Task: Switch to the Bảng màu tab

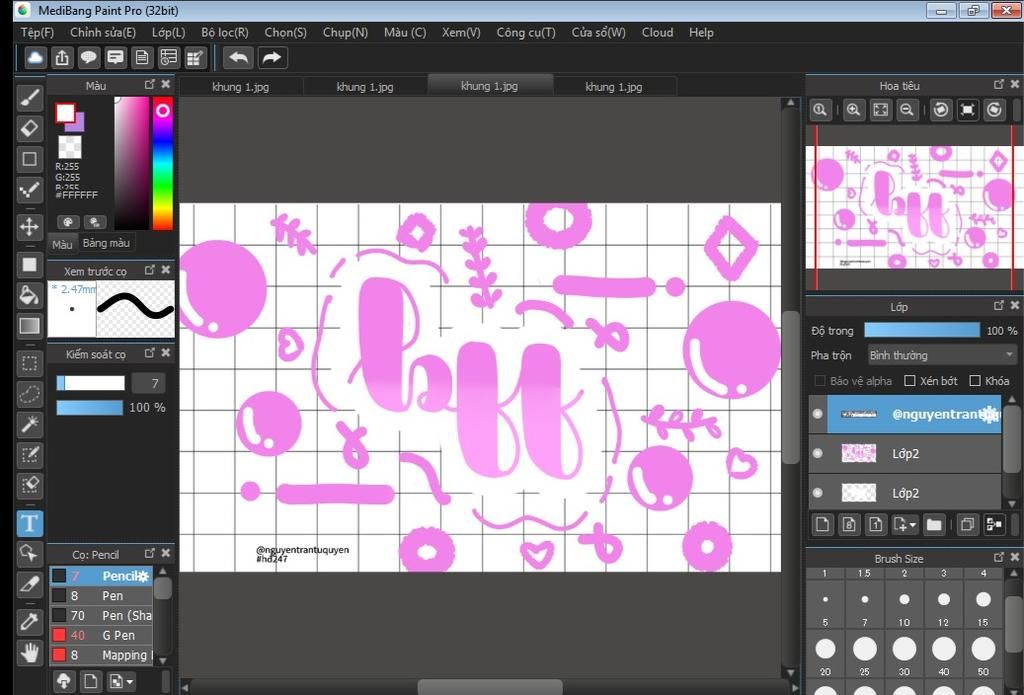Action: tap(106, 243)
